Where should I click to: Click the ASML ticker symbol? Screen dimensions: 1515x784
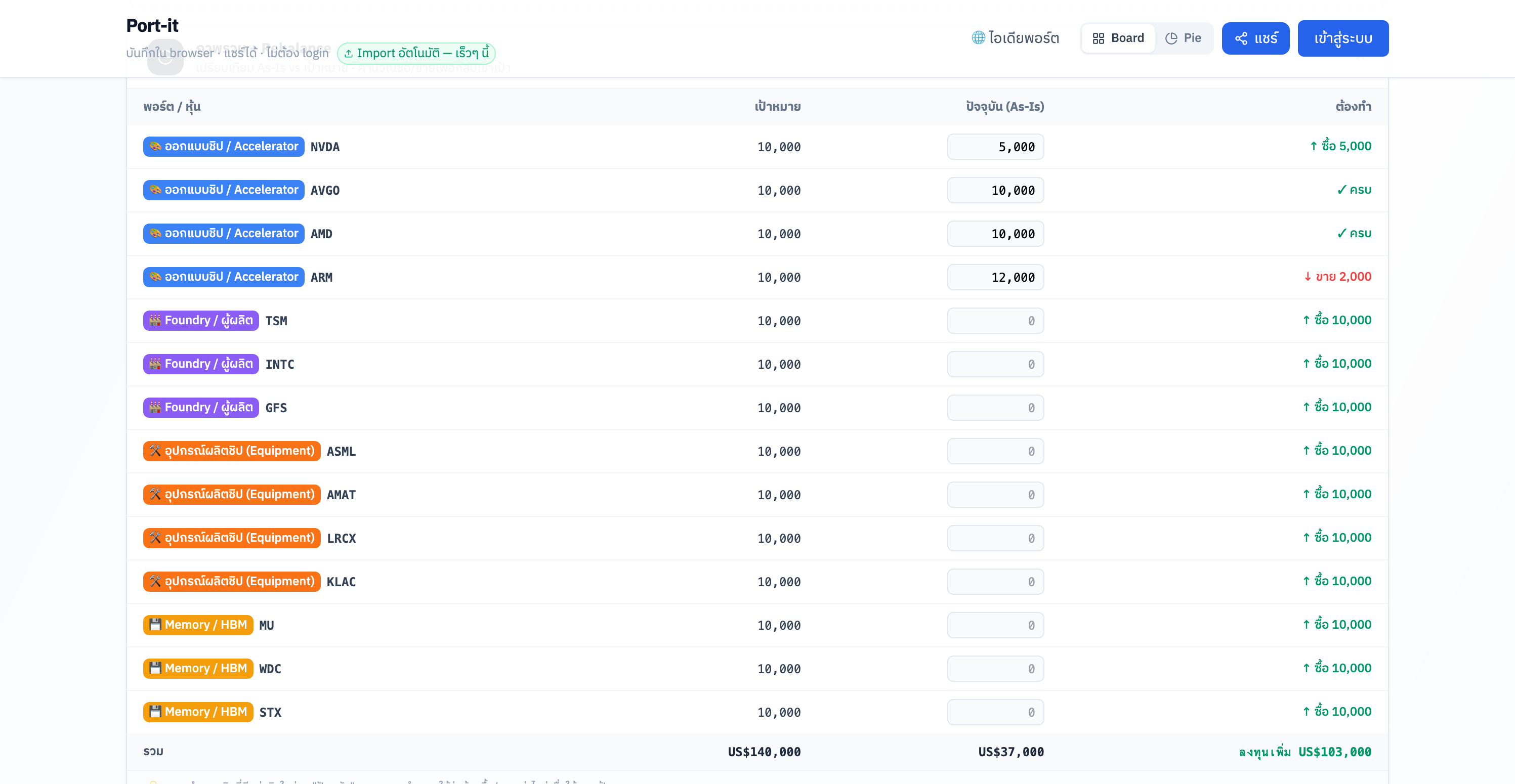pos(341,451)
